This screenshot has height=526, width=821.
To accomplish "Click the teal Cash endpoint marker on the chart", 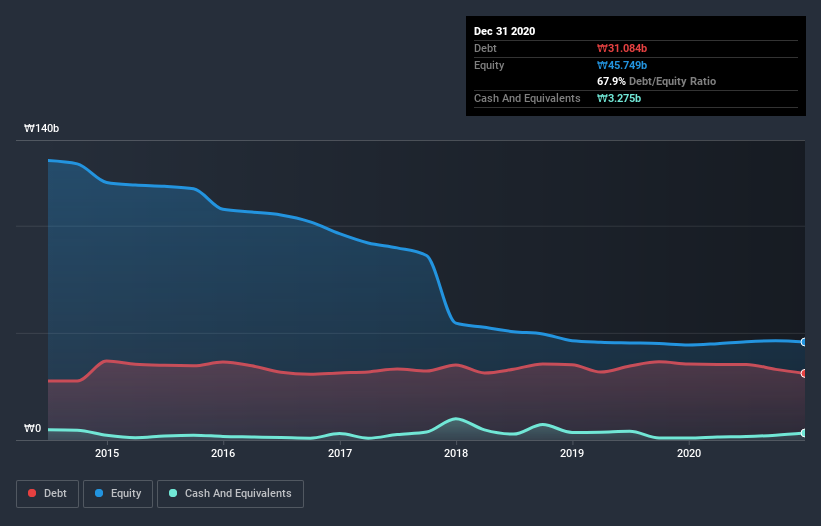I will coord(804,433).
